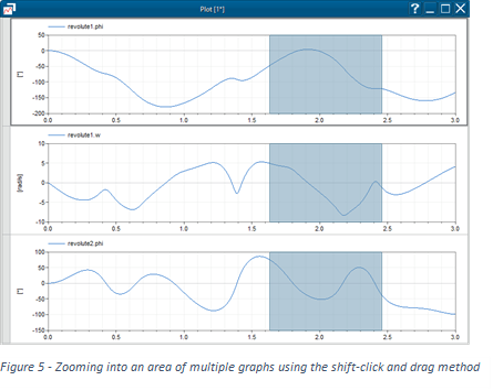The image size is (493, 391).
Task: Click the shaded selection in the revolute1.phi plot
Action: pyautogui.click(x=325, y=74)
